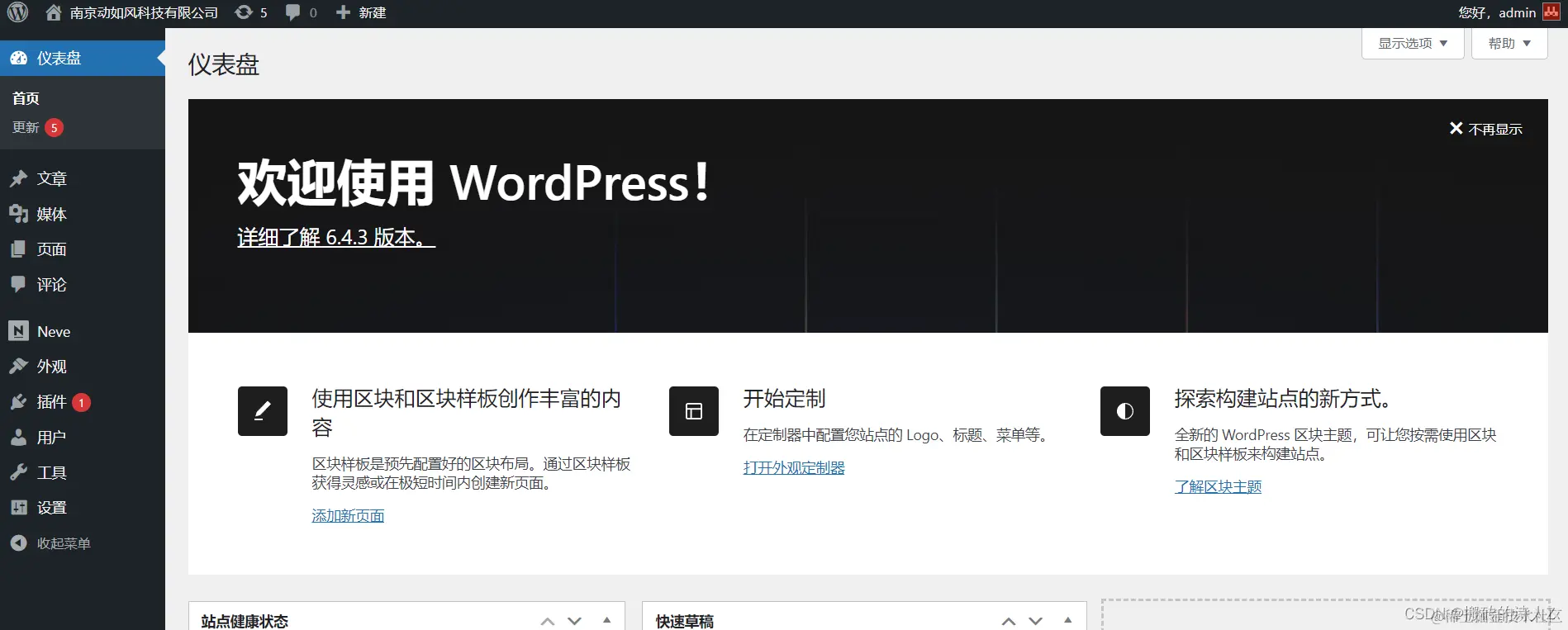1568x630 pixels.
Task: Click the plus 新建 icon in admin bar
Action: (x=343, y=12)
